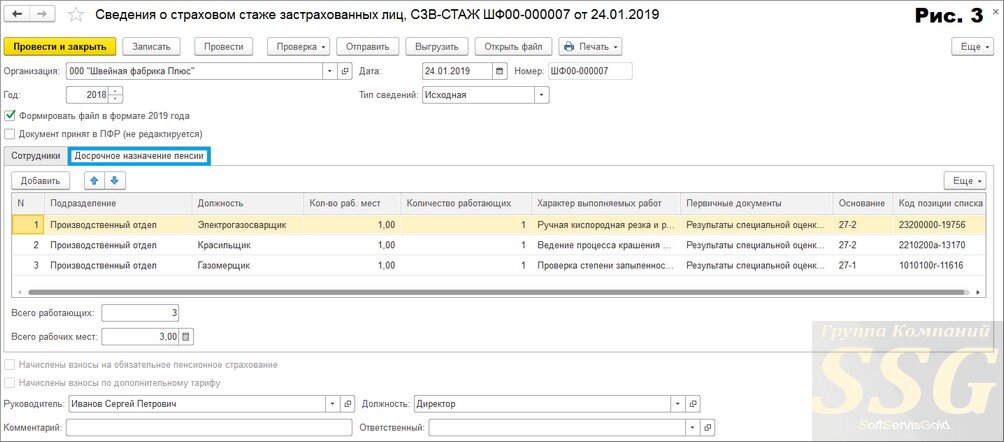This screenshot has height=442, width=1004.
Task: Click the Провести button
Action: (x=223, y=47)
